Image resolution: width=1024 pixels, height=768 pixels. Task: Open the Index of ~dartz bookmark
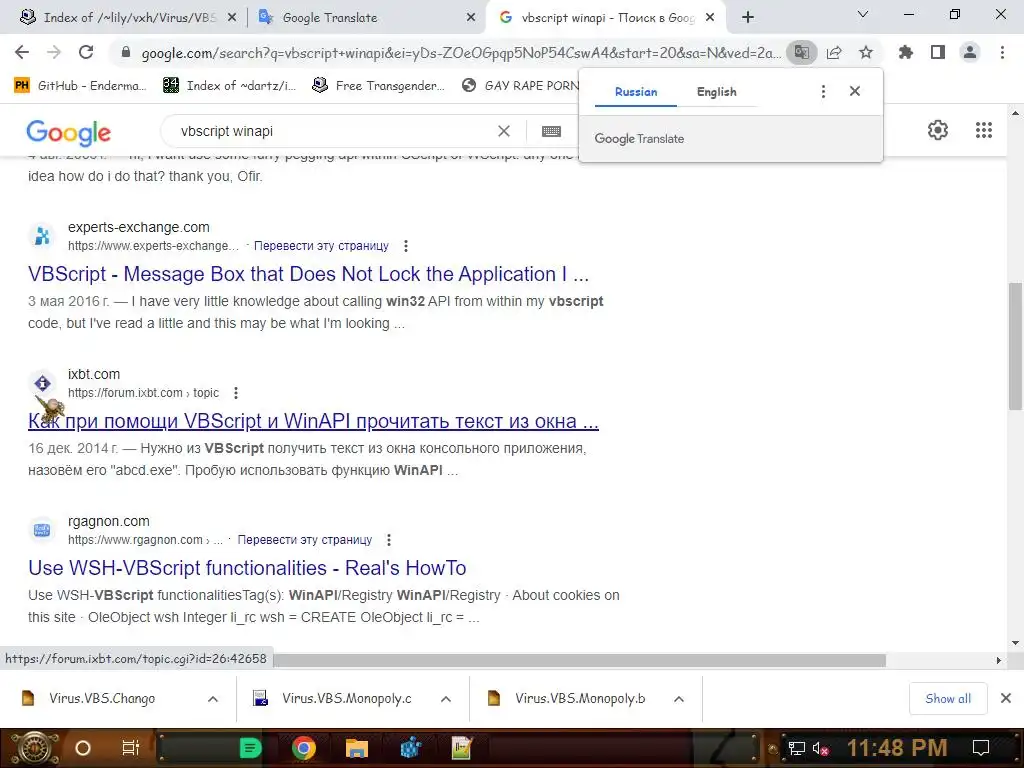229,86
